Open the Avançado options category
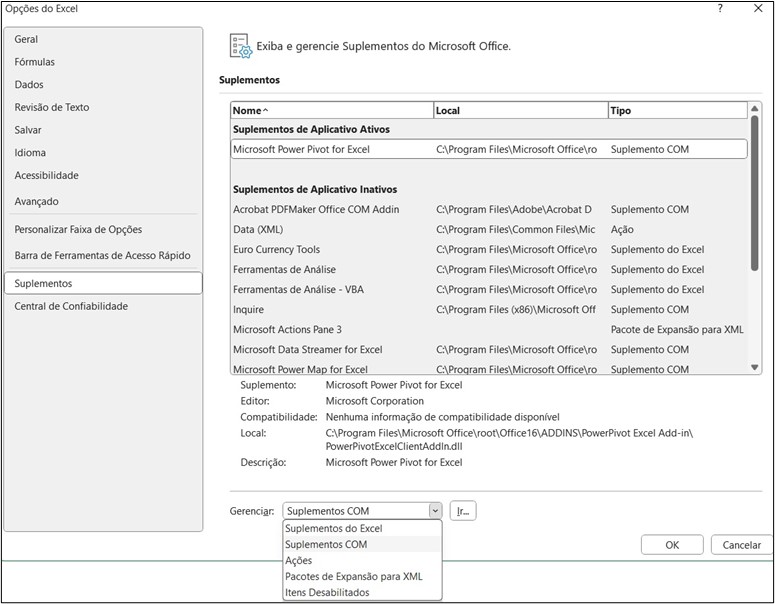775x604 pixels. 103,201
